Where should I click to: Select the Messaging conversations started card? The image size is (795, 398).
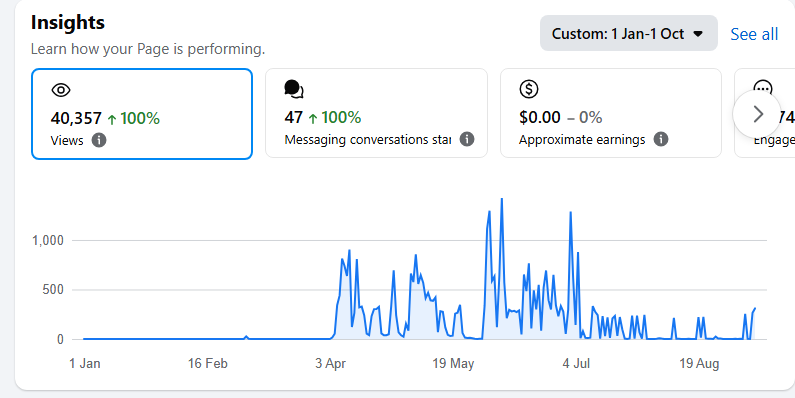[x=376, y=113]
